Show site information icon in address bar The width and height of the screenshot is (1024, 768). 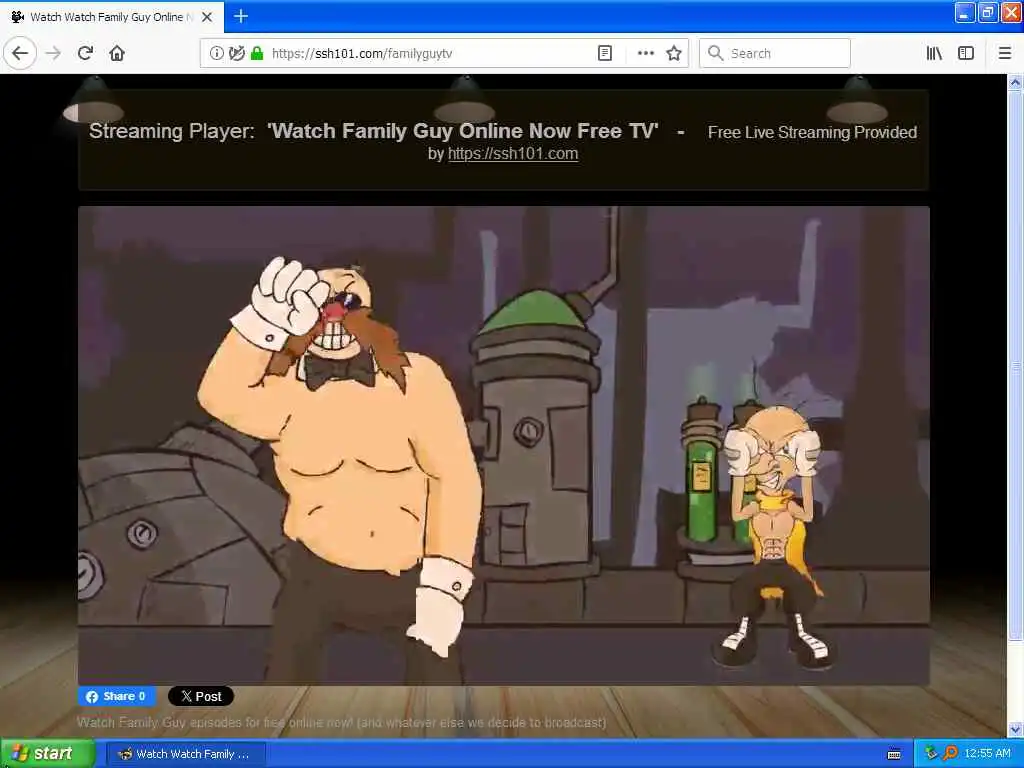coord(216,54)
